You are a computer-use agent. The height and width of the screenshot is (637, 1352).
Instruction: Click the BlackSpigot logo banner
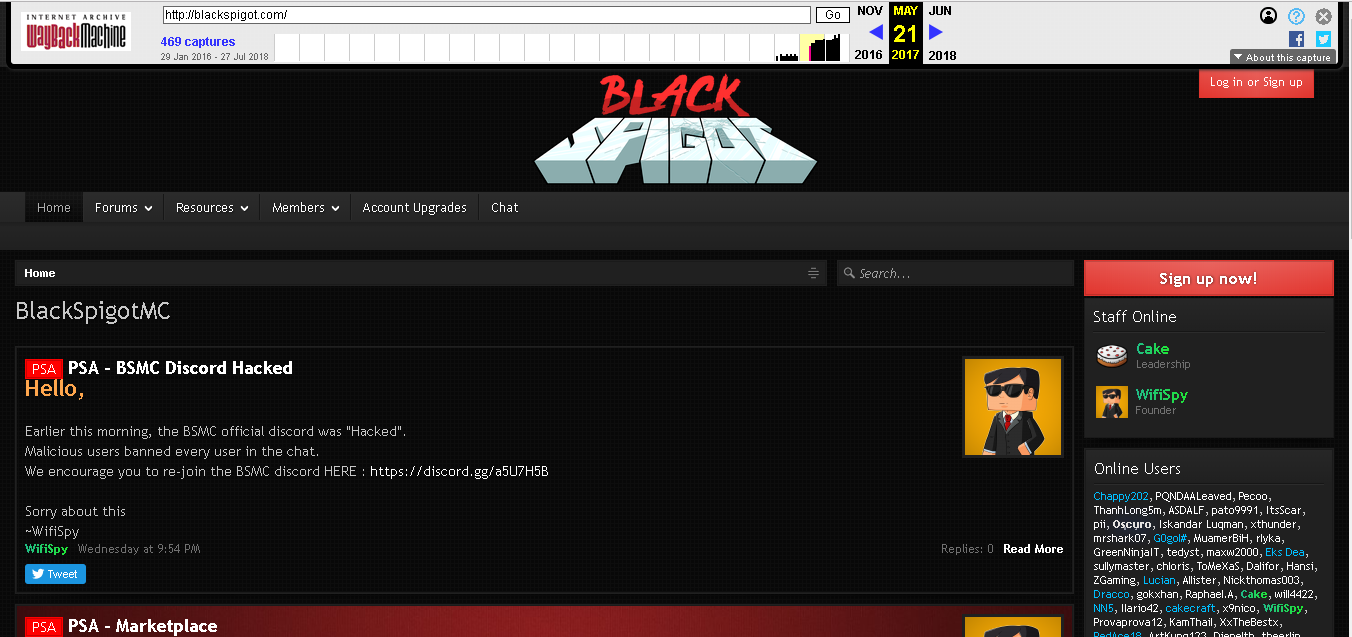click(675, 130)
